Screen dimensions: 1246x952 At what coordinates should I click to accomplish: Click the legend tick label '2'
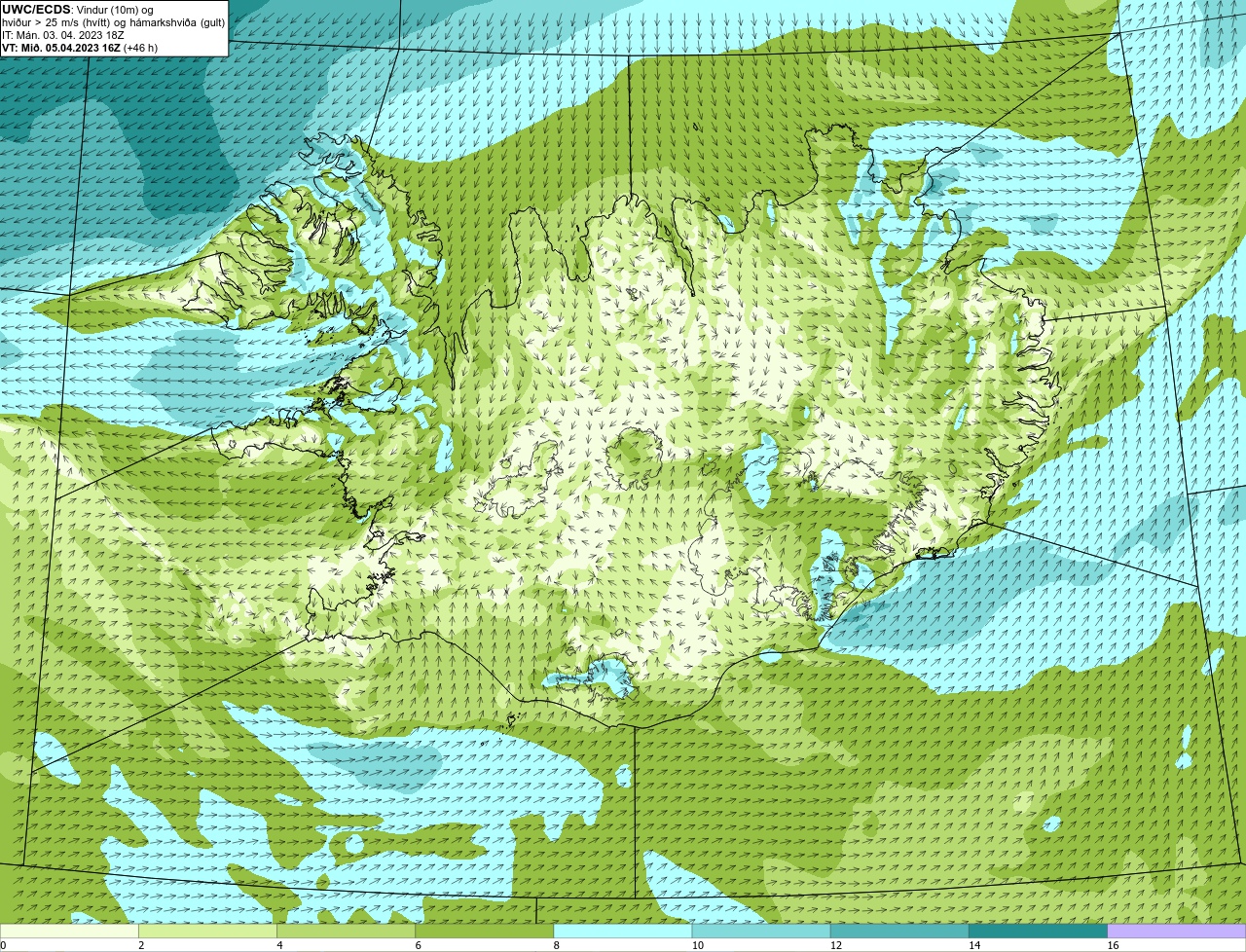(141, 945)
